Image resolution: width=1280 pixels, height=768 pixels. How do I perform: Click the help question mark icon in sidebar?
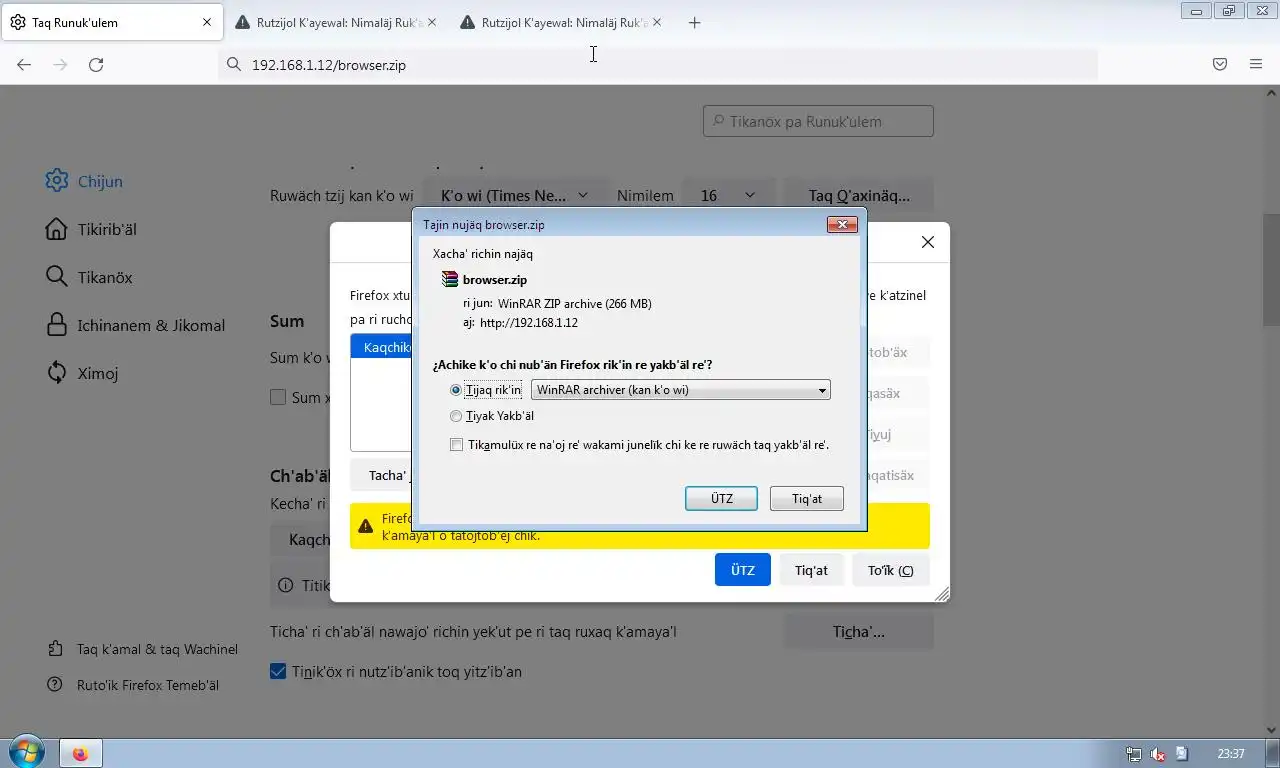55,685
